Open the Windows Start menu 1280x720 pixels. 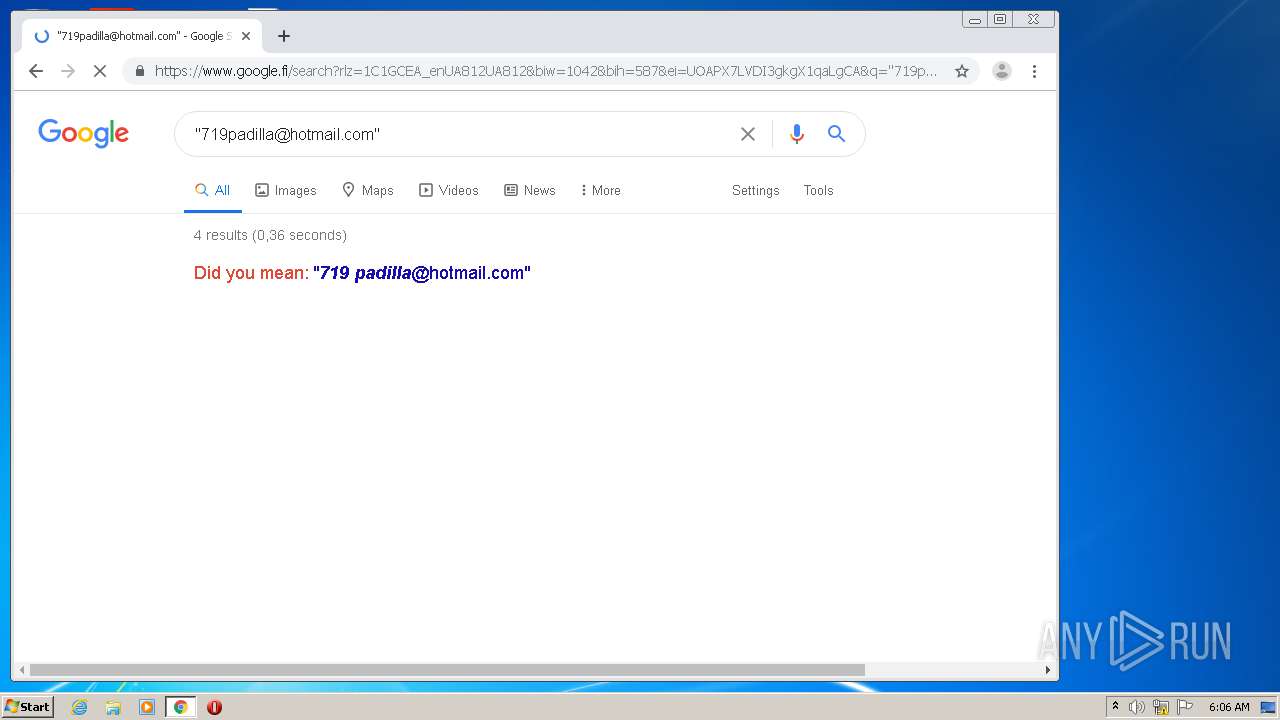coord(27,707)
